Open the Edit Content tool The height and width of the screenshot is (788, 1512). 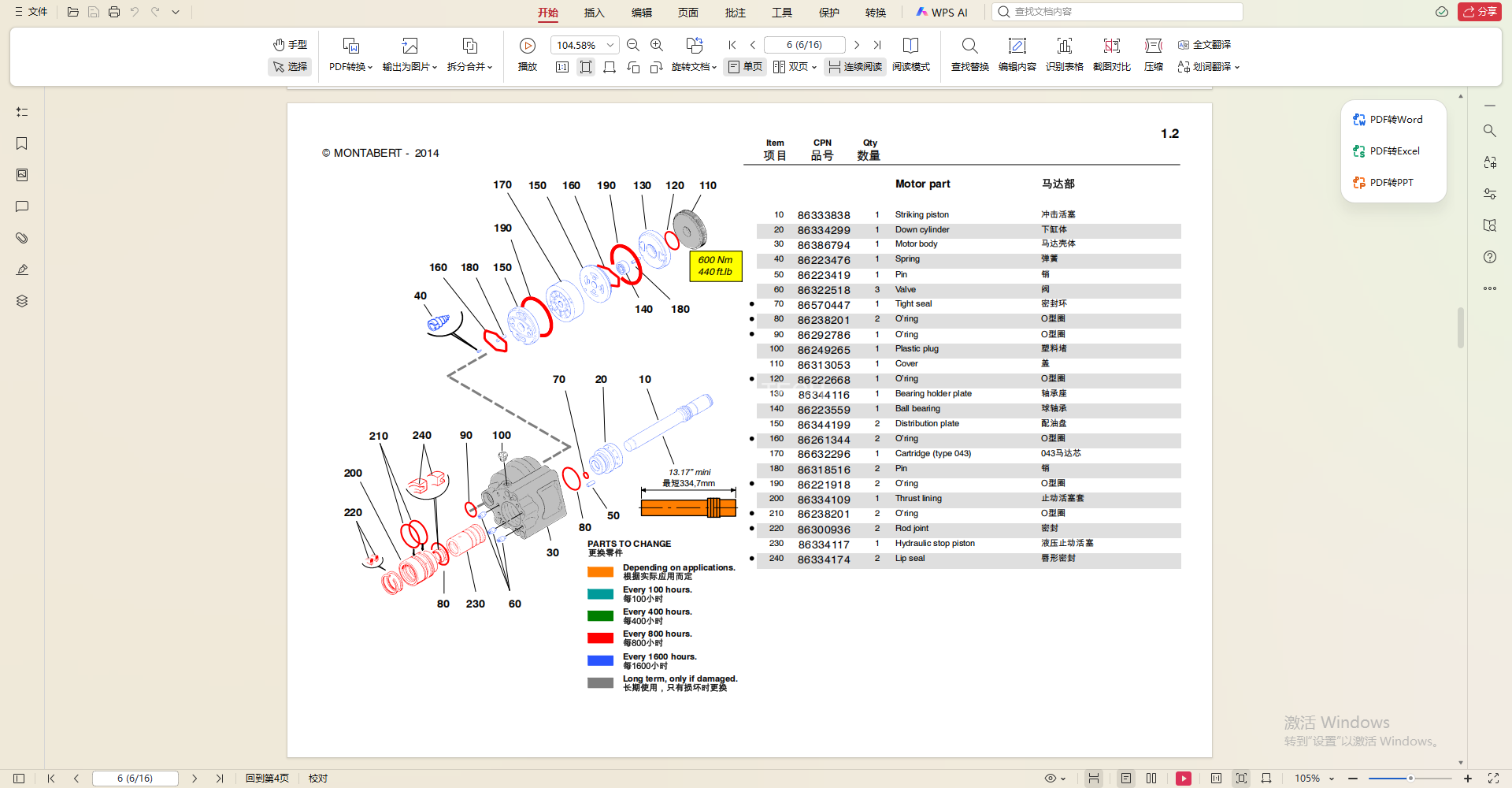(1017, 46)
